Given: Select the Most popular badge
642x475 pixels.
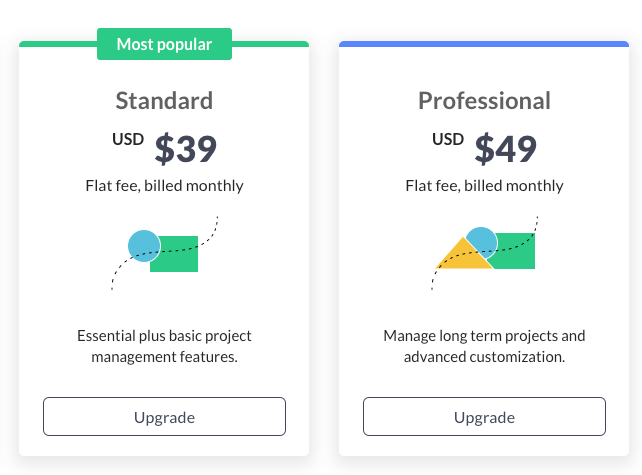Looking at the screenshot, I should [164, 44].
